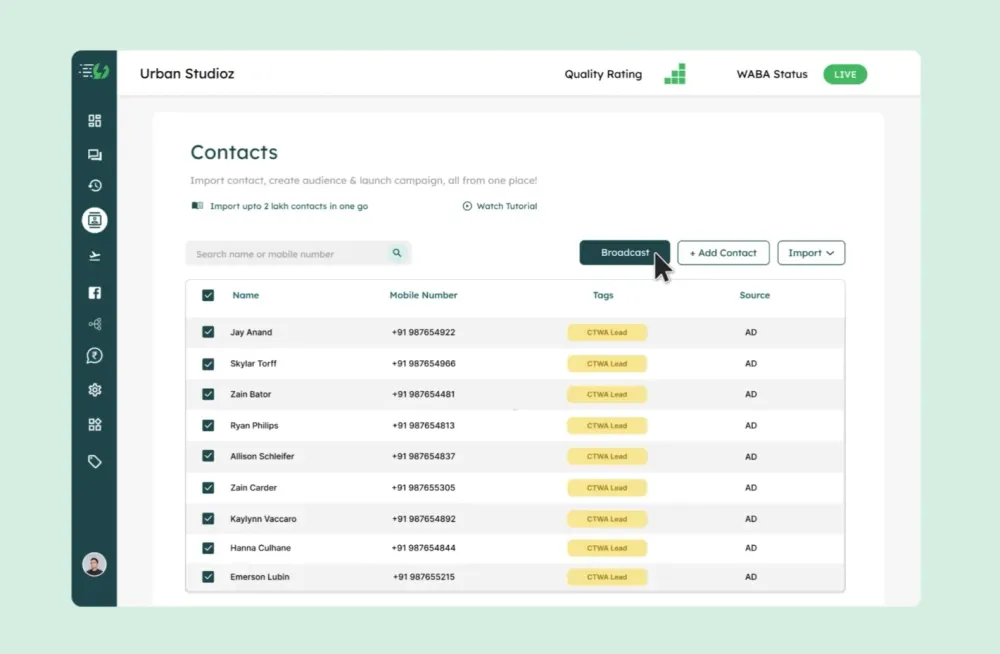
Task: Expand the Import dropdown
Action: click(x=811, y=253)
